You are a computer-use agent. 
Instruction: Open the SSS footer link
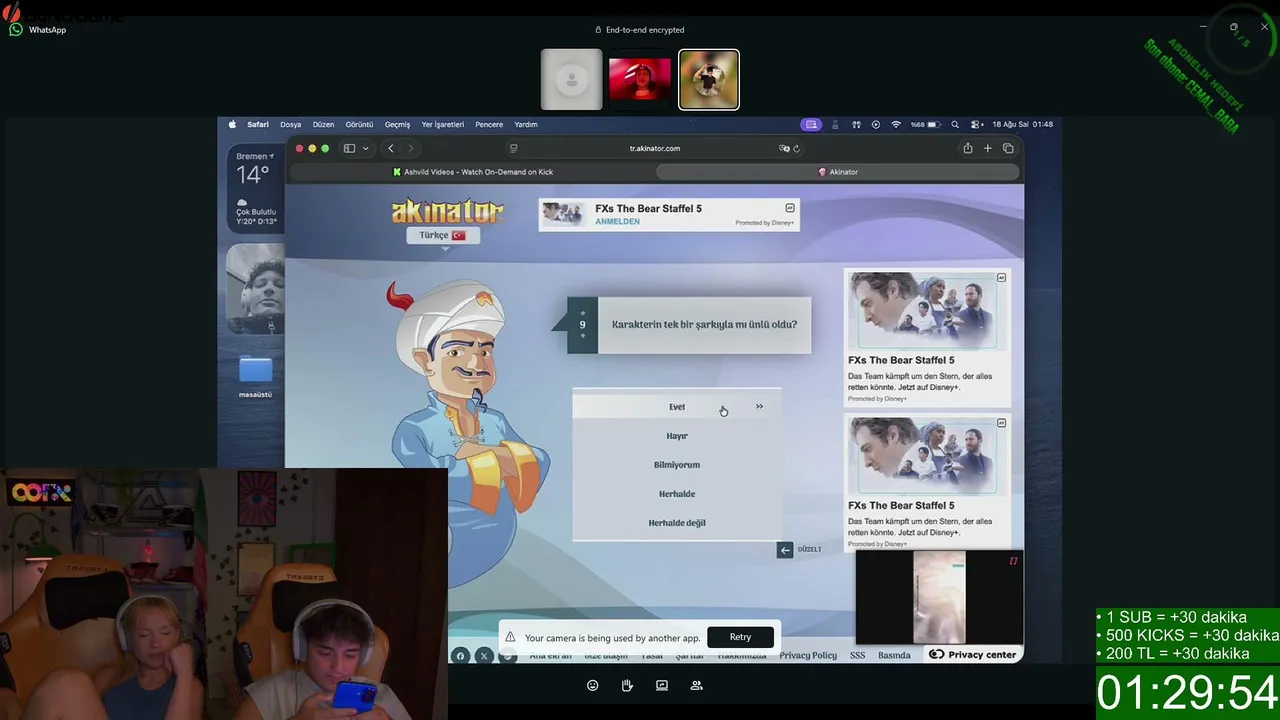point(857,655)
